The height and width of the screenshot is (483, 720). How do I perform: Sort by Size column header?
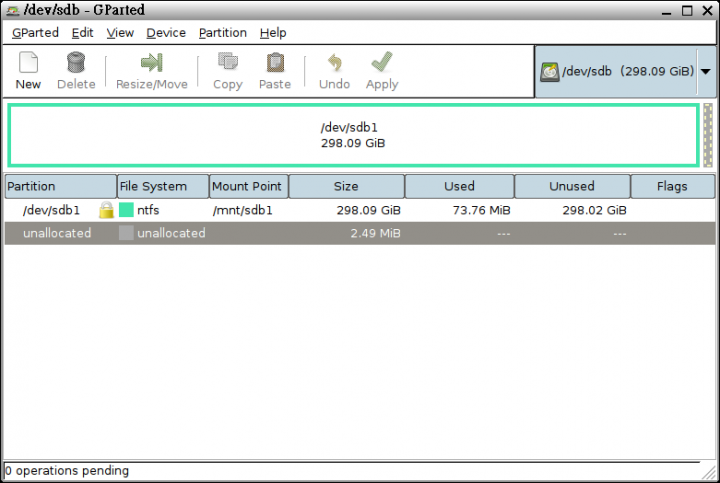(x=346, y=186)
